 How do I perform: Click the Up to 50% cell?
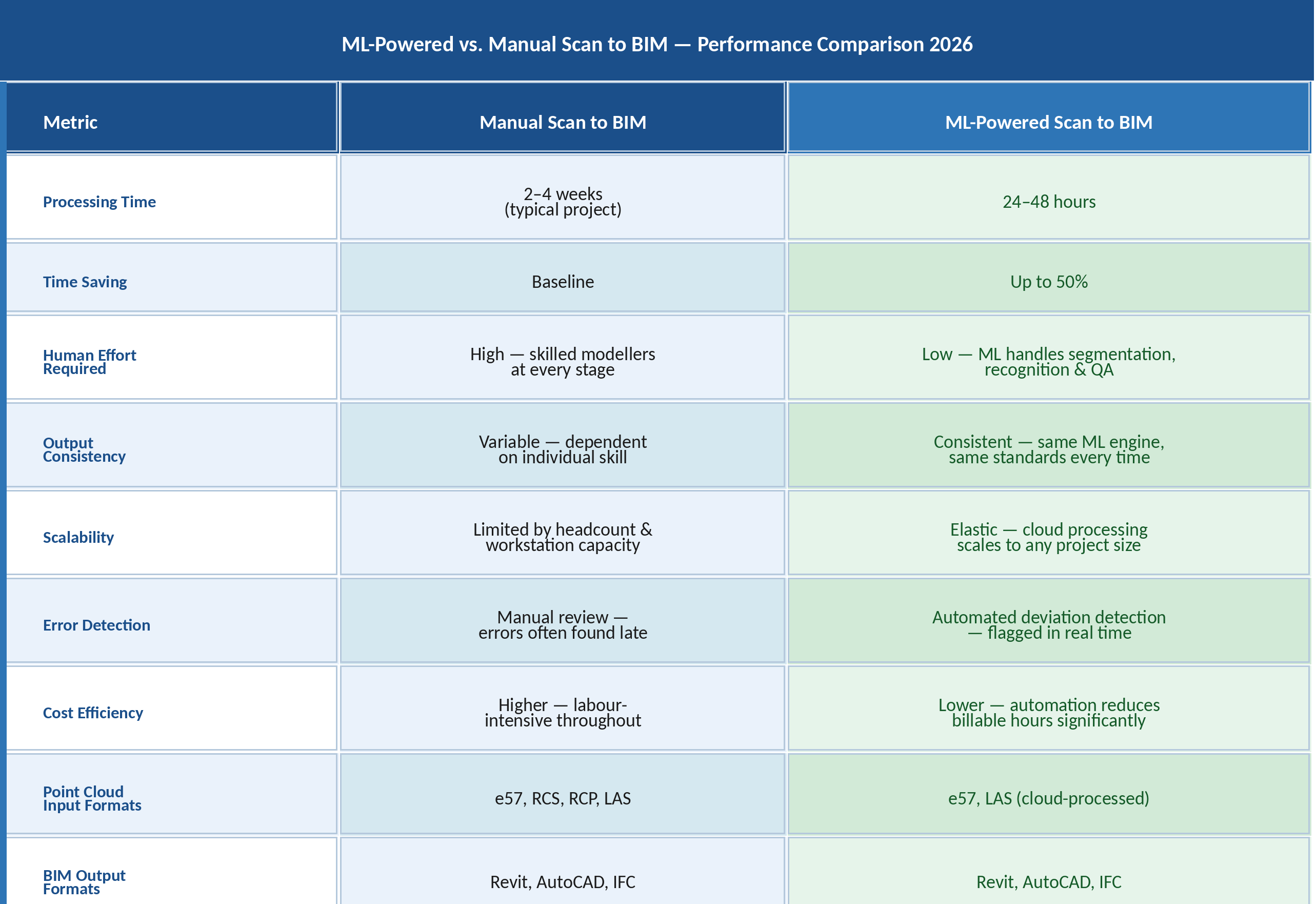[1048, 282]
